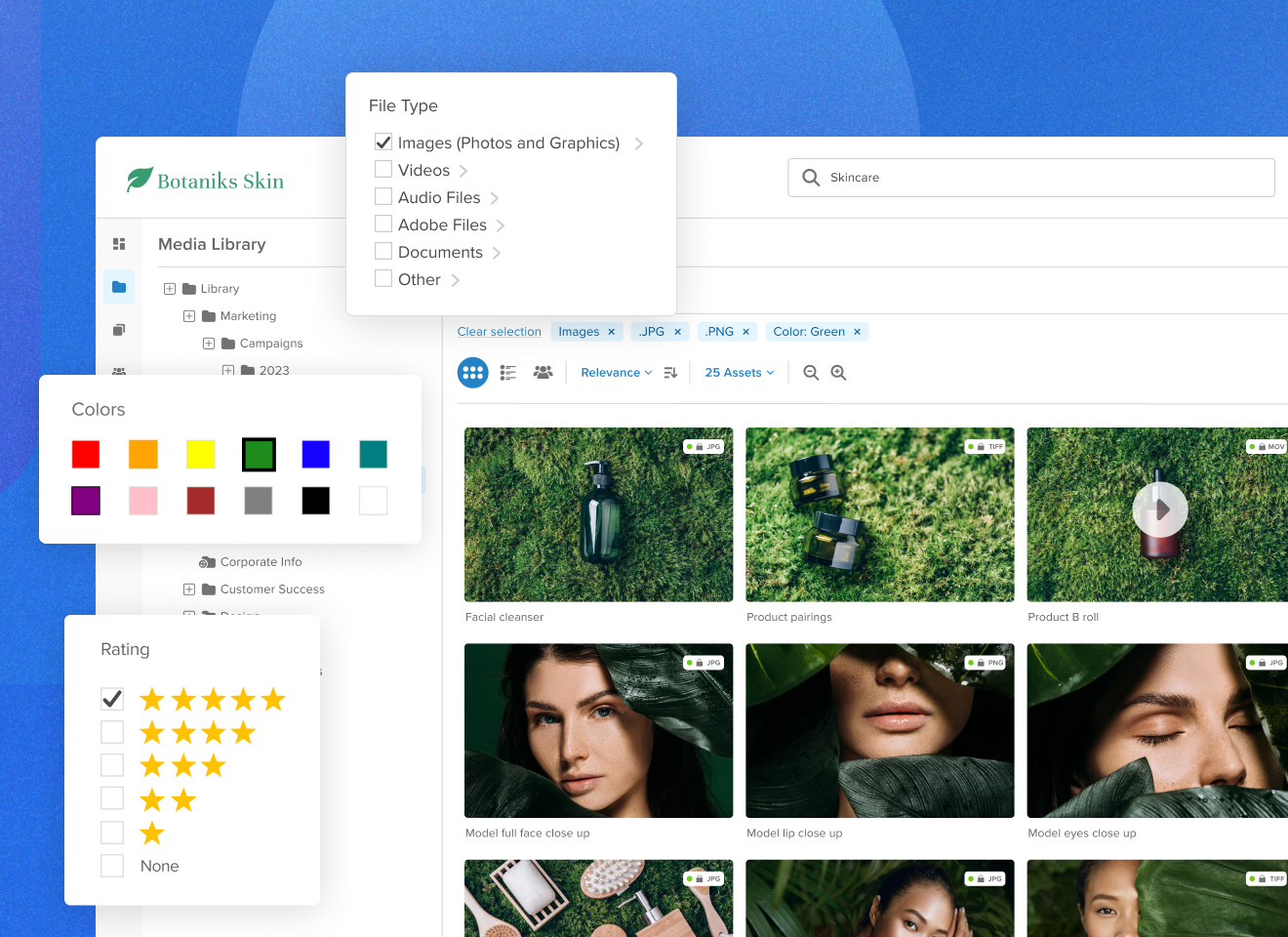Open the Customer Success folder
The image size is (1288, 937).
(272, 590)
